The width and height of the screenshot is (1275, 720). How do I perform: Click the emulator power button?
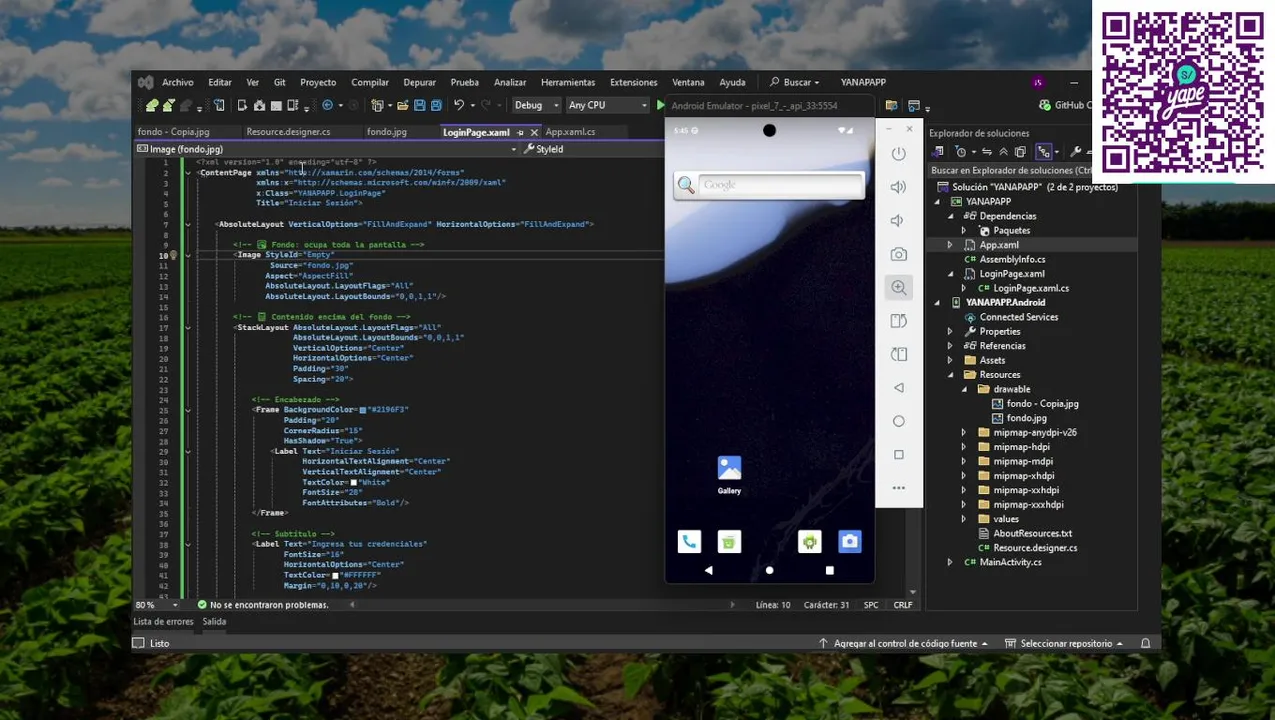[898, 154]
